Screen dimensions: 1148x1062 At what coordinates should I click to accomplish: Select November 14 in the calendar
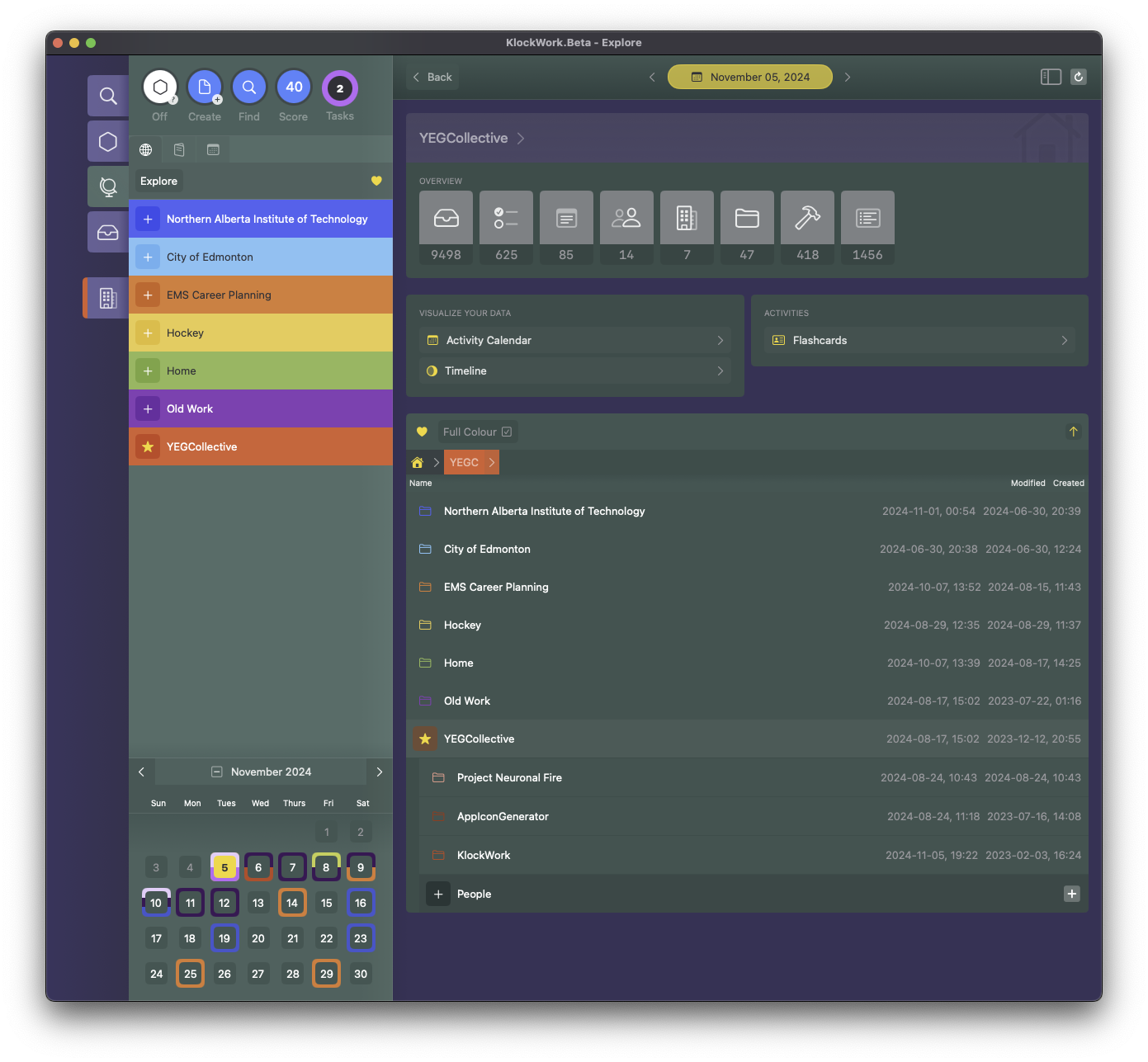(x=292, y=903)
